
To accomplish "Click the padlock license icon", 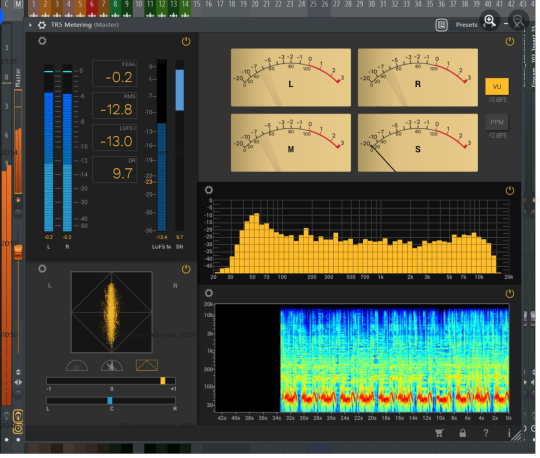I will pyautogui.click(x=463, y=433).
